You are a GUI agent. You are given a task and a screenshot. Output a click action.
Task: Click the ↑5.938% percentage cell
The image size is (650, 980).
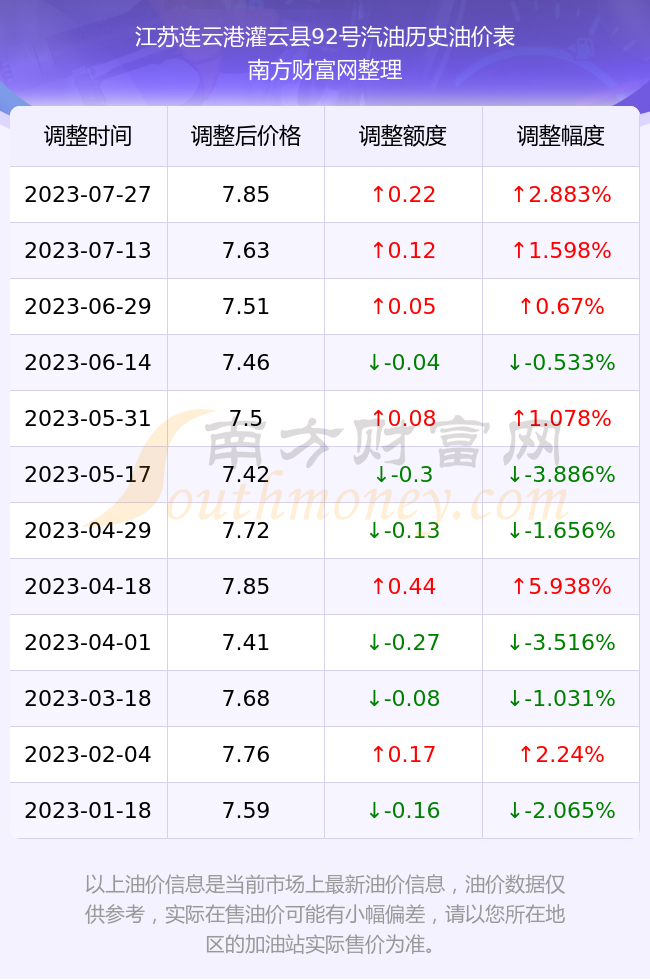click(561, 586)
